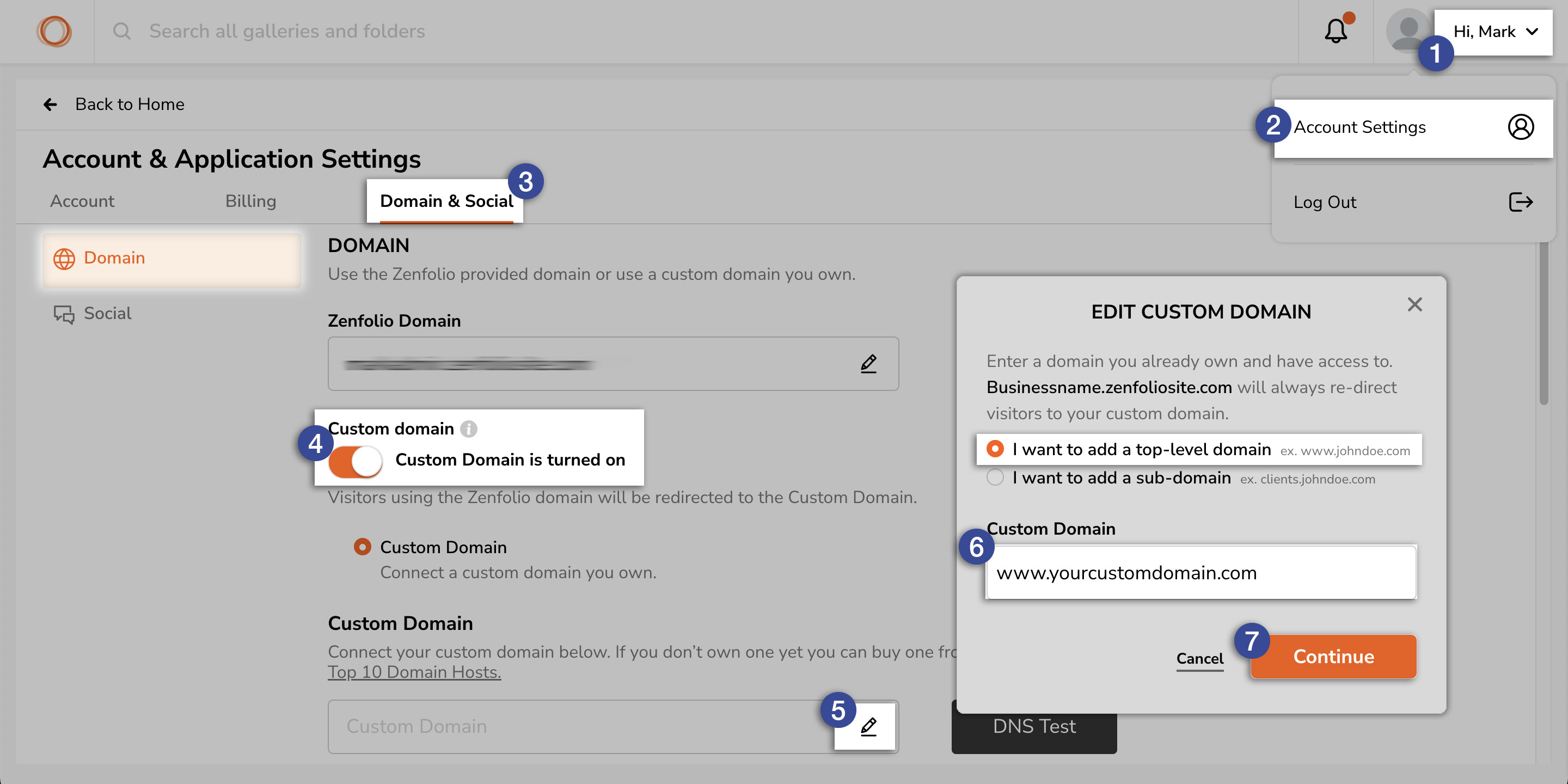Image resolution: width=1568 pixels, height=784 pixels.
Task: Click the Continue button
Action: click(x=1333, y=657)
